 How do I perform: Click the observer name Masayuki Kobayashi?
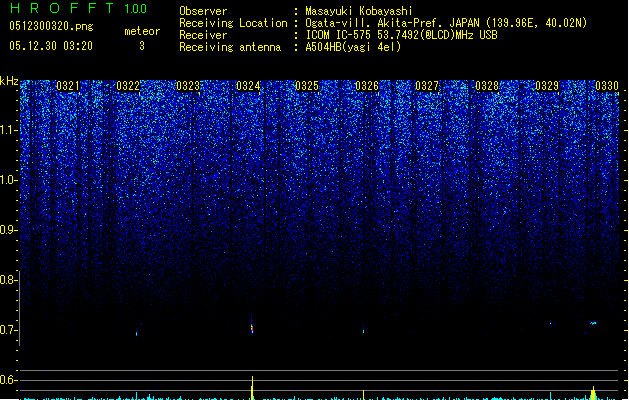[x=359, y=11]
